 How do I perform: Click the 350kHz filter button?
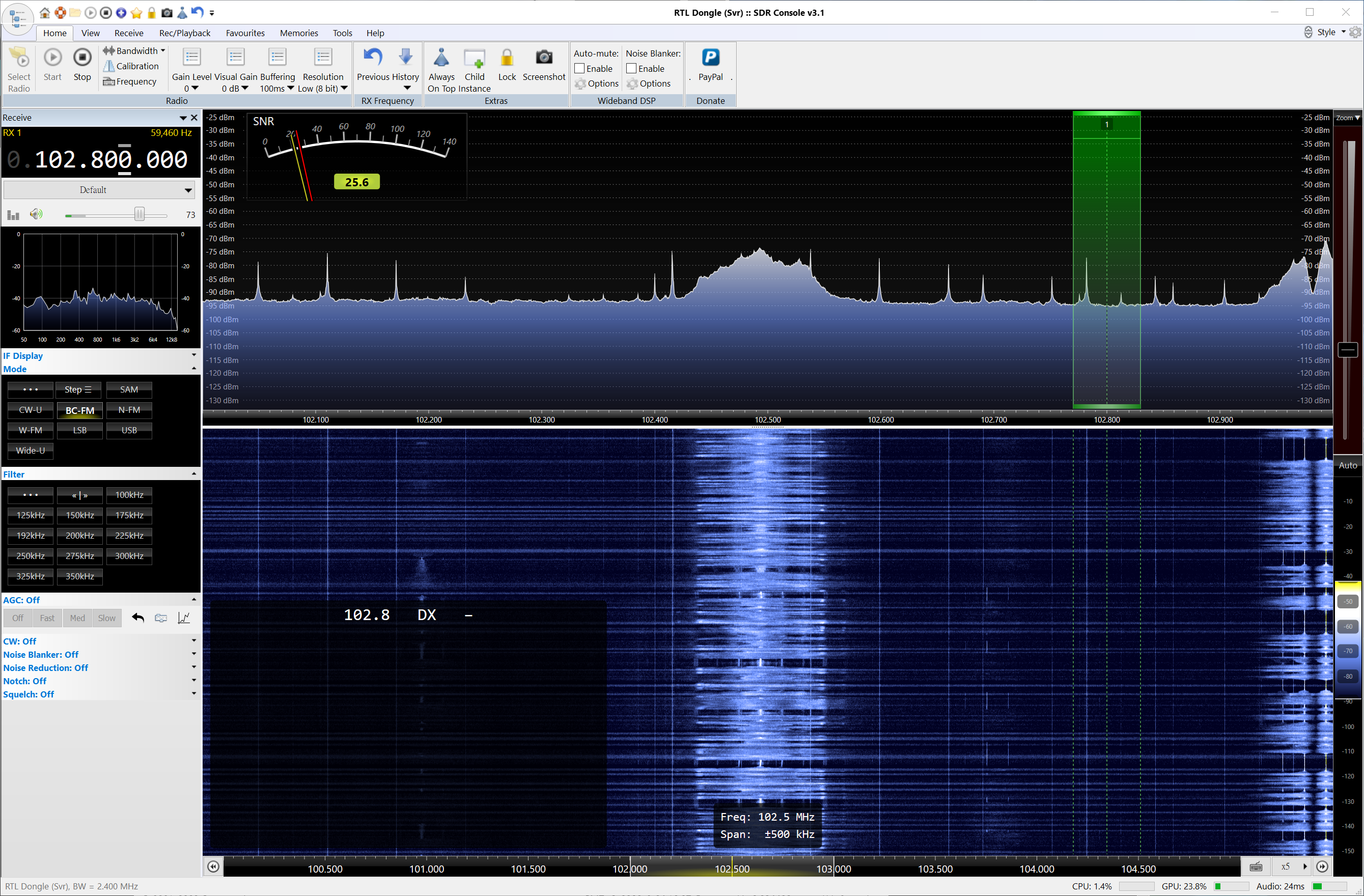[79, 576]
